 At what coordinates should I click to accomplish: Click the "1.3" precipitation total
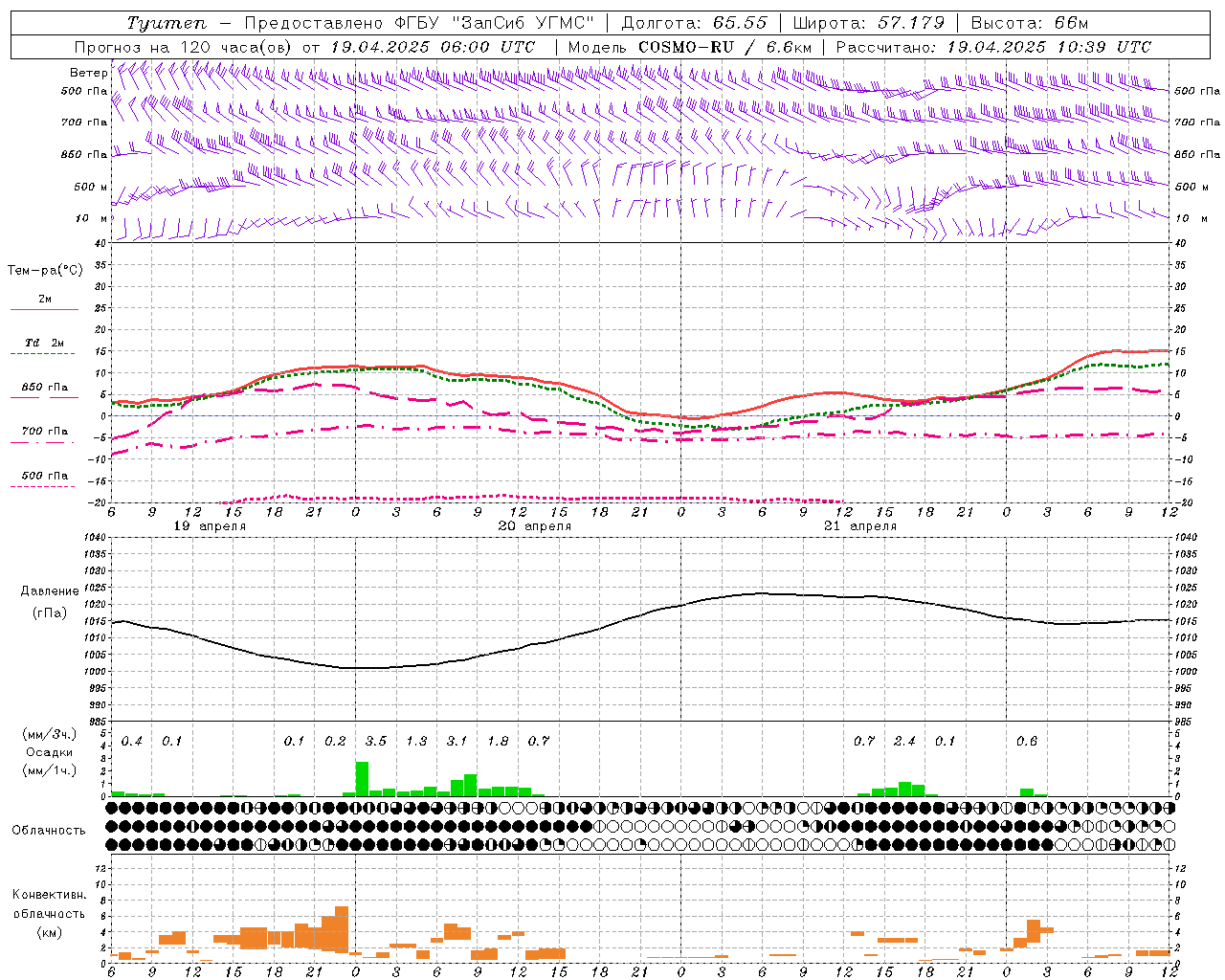point(416,742)
